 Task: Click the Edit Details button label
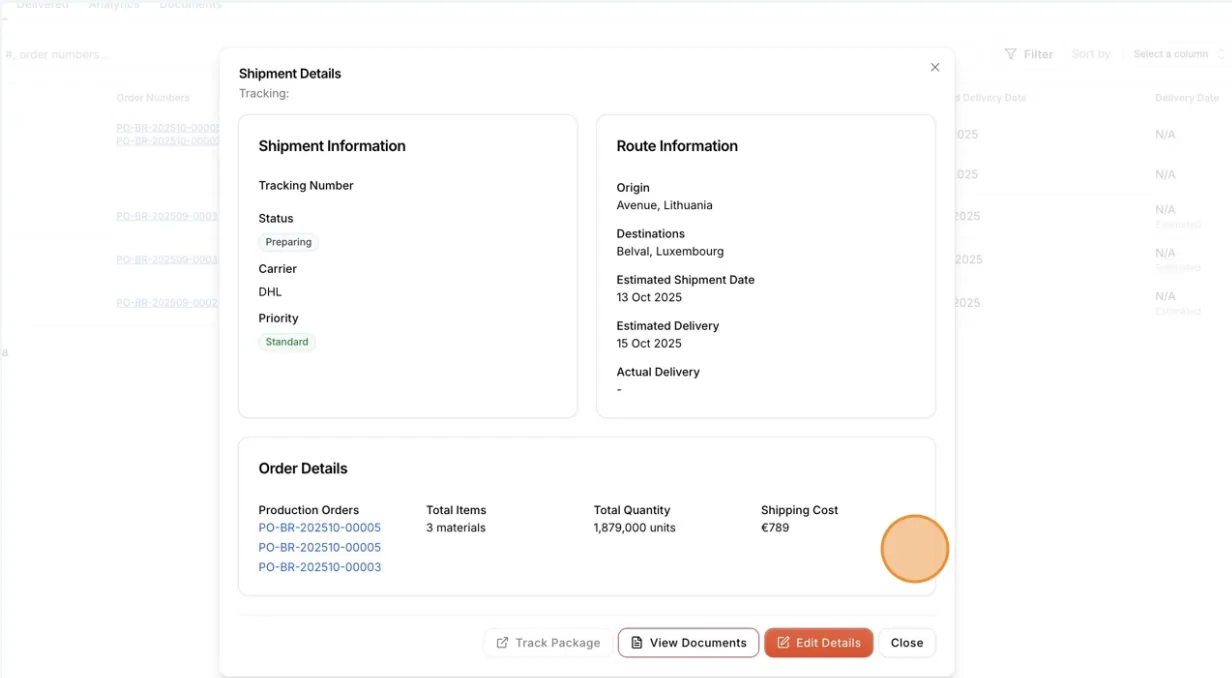(828, 643)
